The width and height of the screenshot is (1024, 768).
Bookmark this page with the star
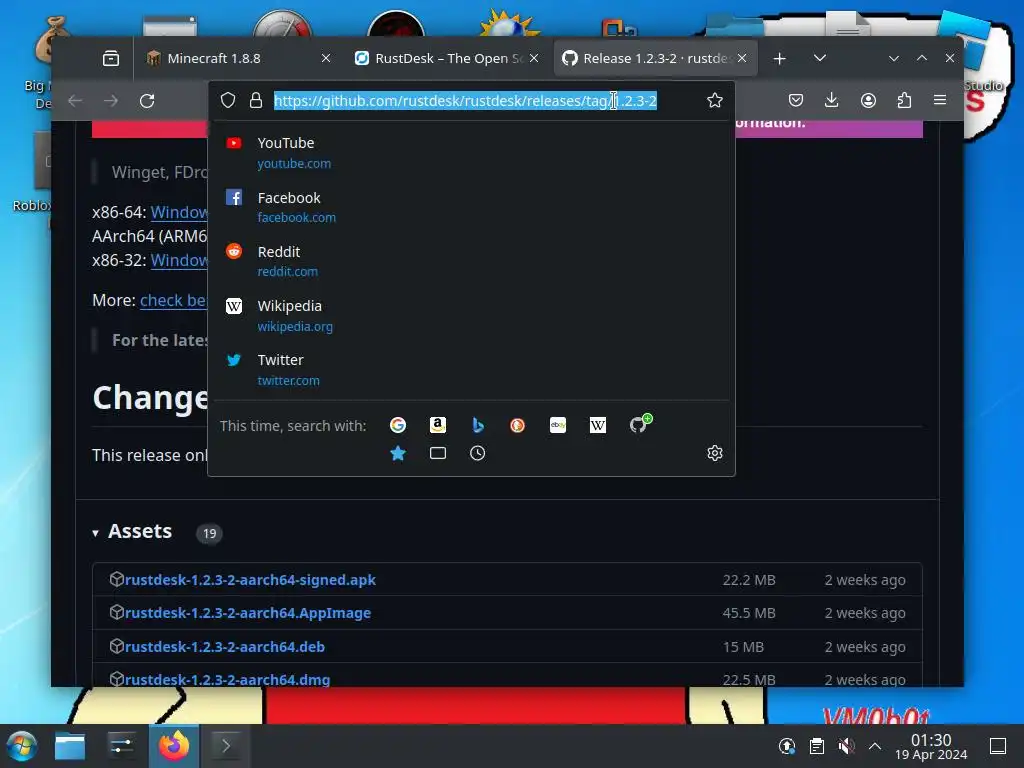coord(714,101)
